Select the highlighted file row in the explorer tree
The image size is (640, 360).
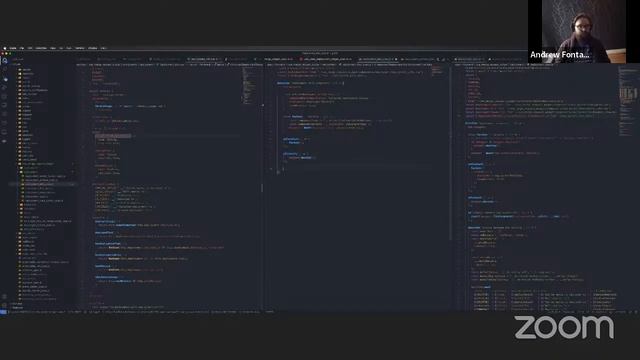pyautogui.click(x=43, y=184)
